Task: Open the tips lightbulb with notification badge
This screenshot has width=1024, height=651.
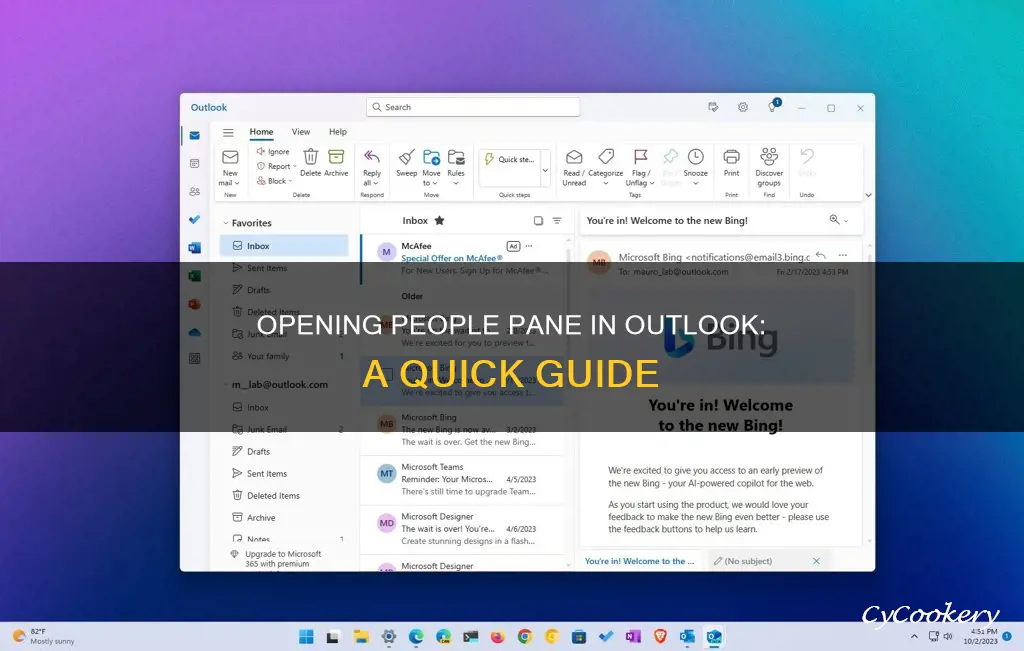Action: coord(773,106)
